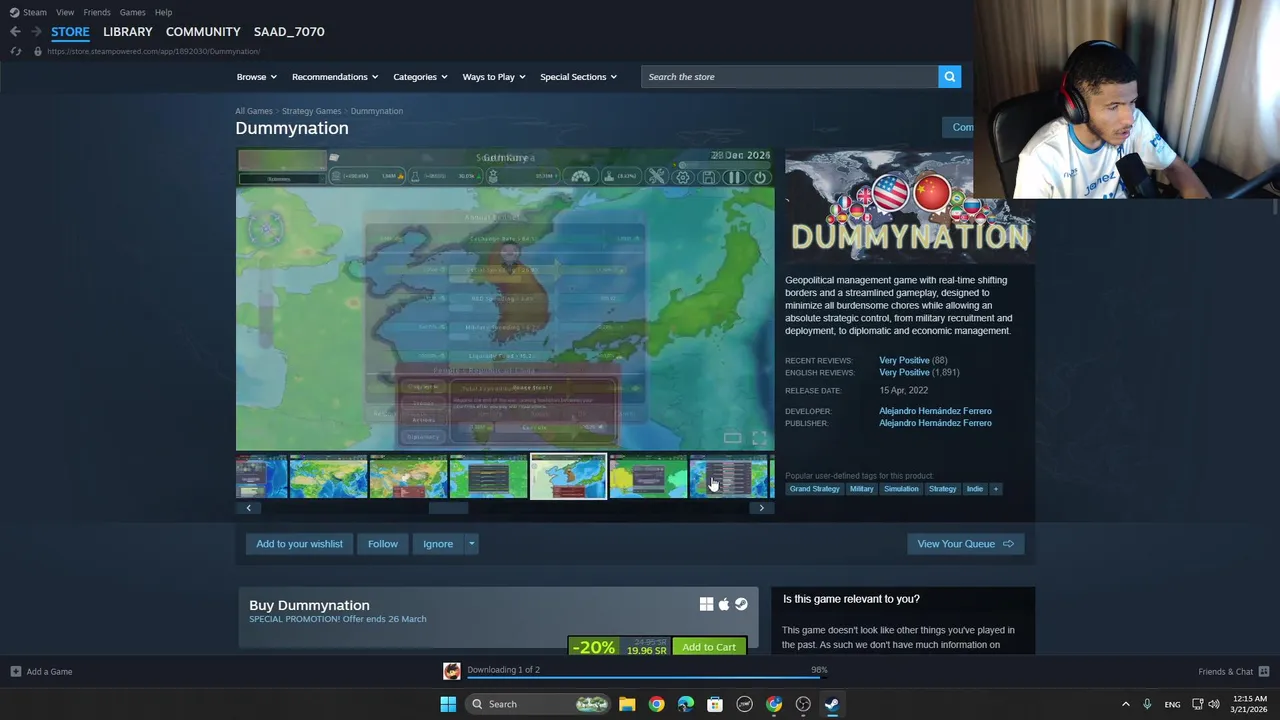Launch Google Chrome from the taskbar

[x=656, y=704]
